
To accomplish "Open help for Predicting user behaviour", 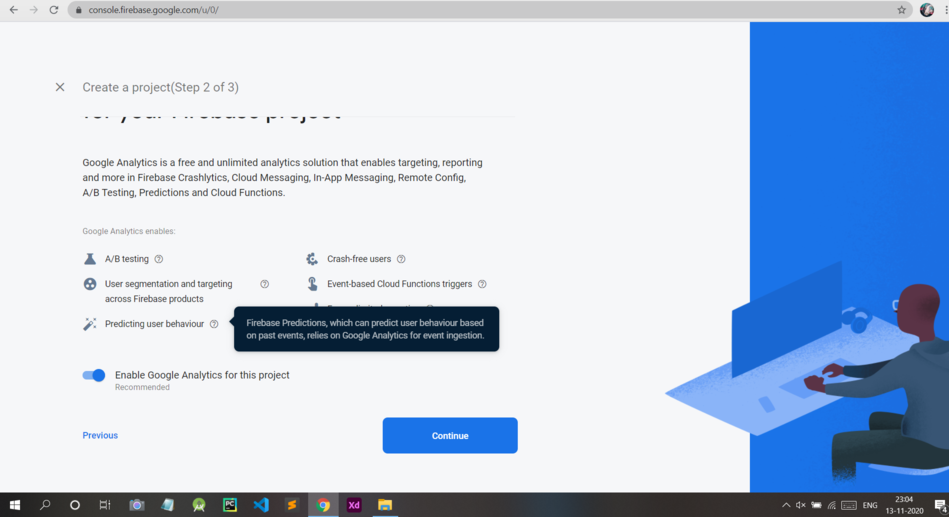I will (x=214, y=324).
